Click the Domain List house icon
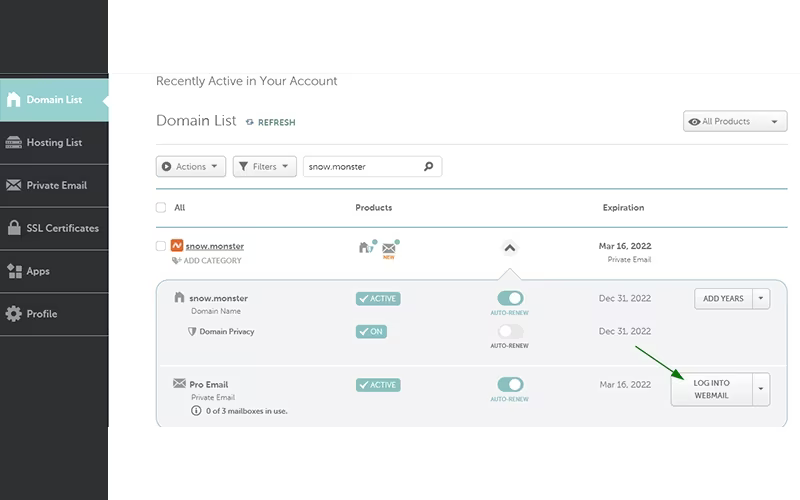The width and height of the screenshot is (800, 500). click(14, 99)
